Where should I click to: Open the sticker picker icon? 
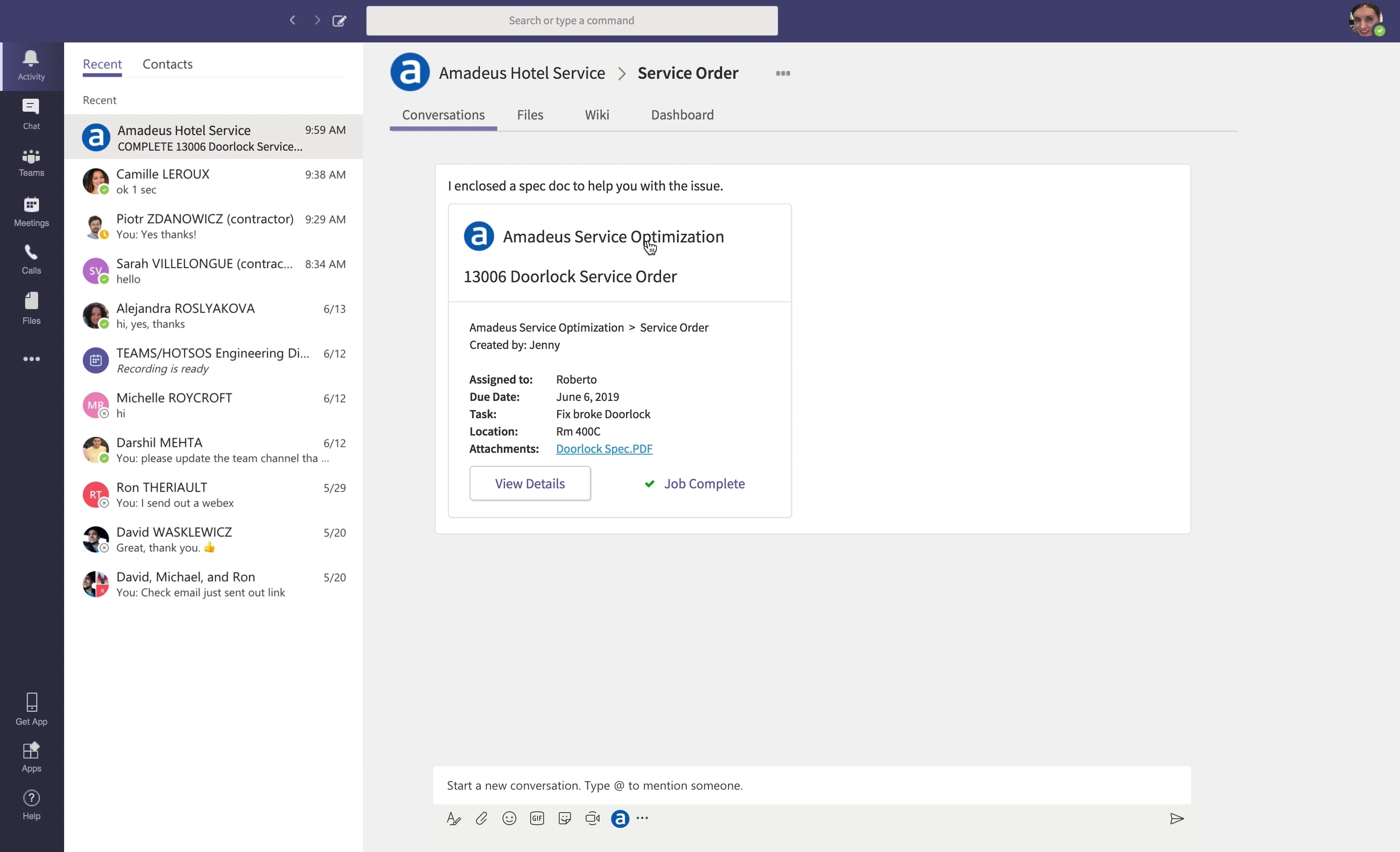point(565,818)
